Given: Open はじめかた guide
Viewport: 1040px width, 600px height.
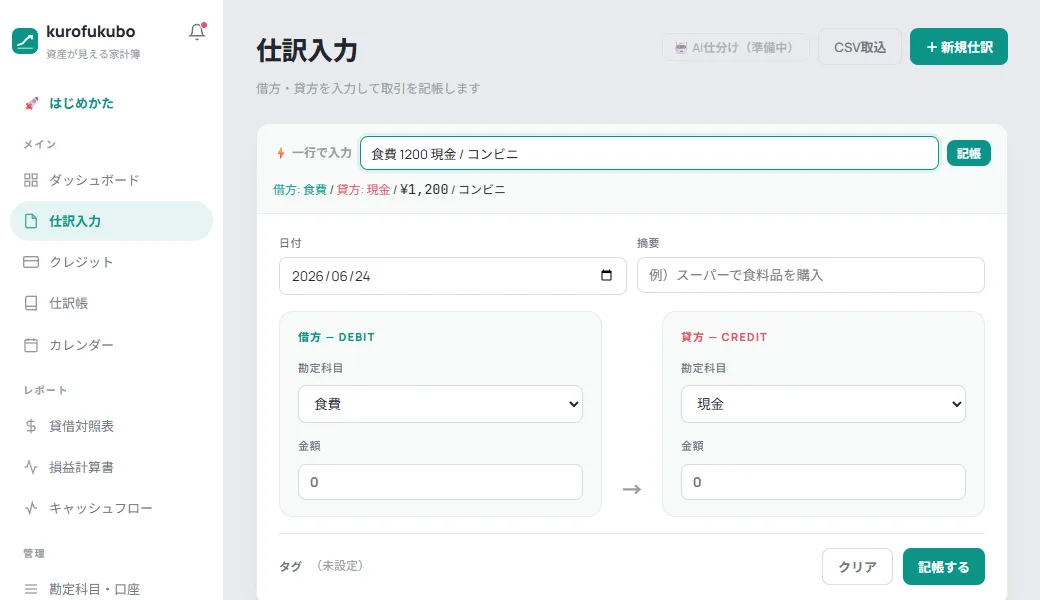Looking at the screenshot, I should click(111, 103).
